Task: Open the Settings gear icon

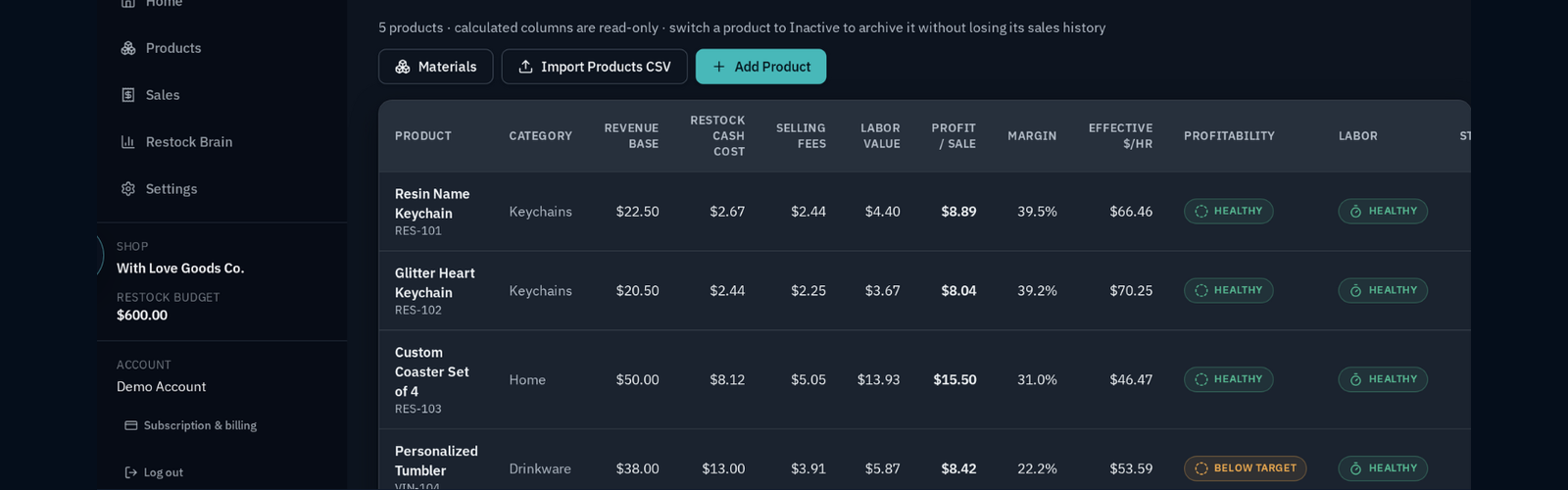Action: click(128, 189)
